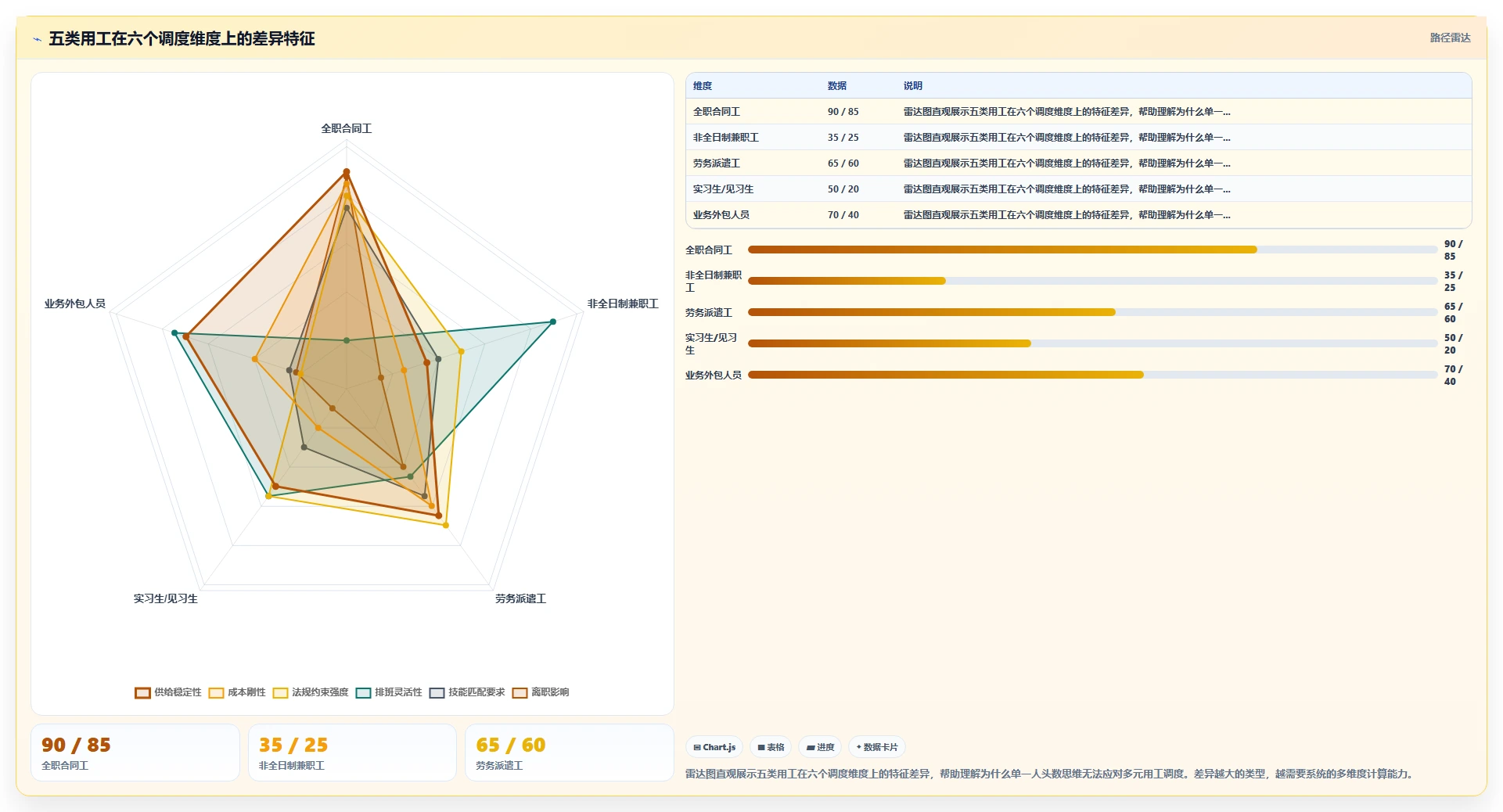Click the Chart.js tag chip
The width and height of the screenshot is (1503, 812).
click(714, 747)
